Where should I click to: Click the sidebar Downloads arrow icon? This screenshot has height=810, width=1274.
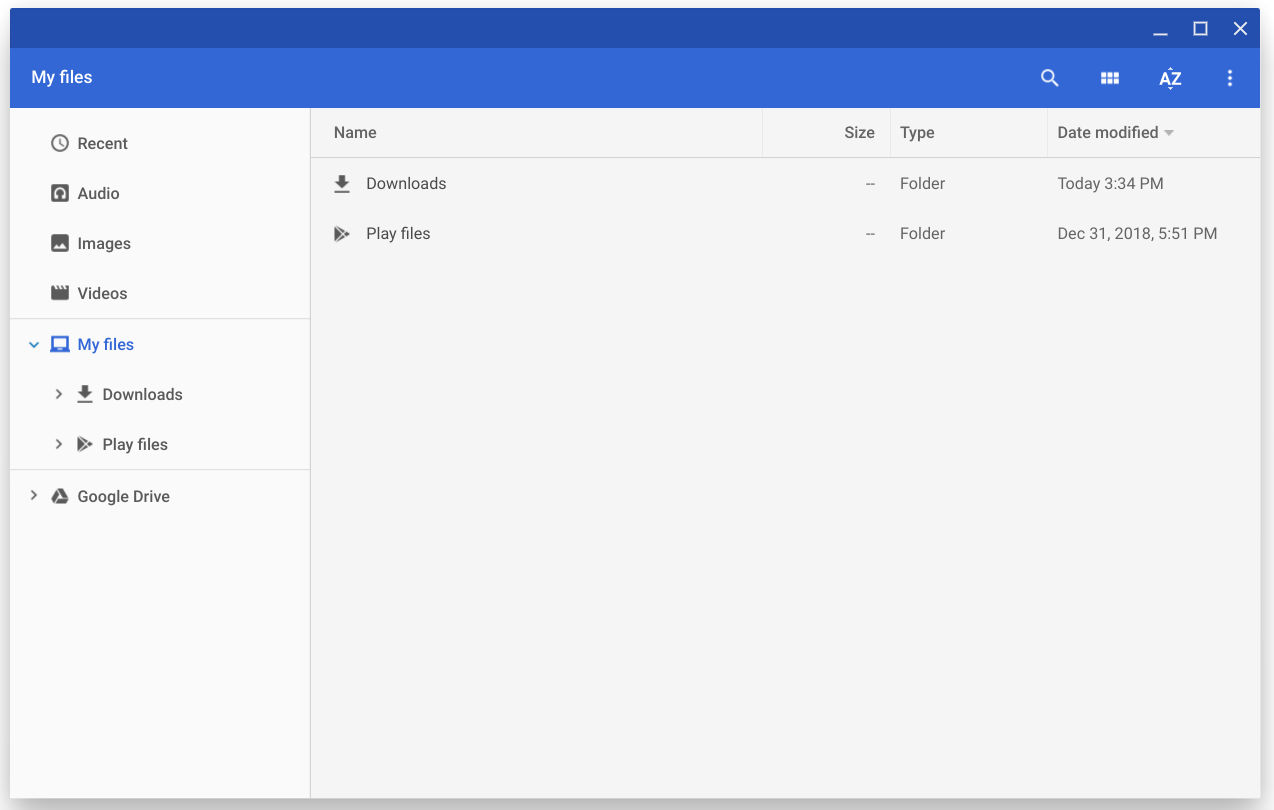[85, 394]
